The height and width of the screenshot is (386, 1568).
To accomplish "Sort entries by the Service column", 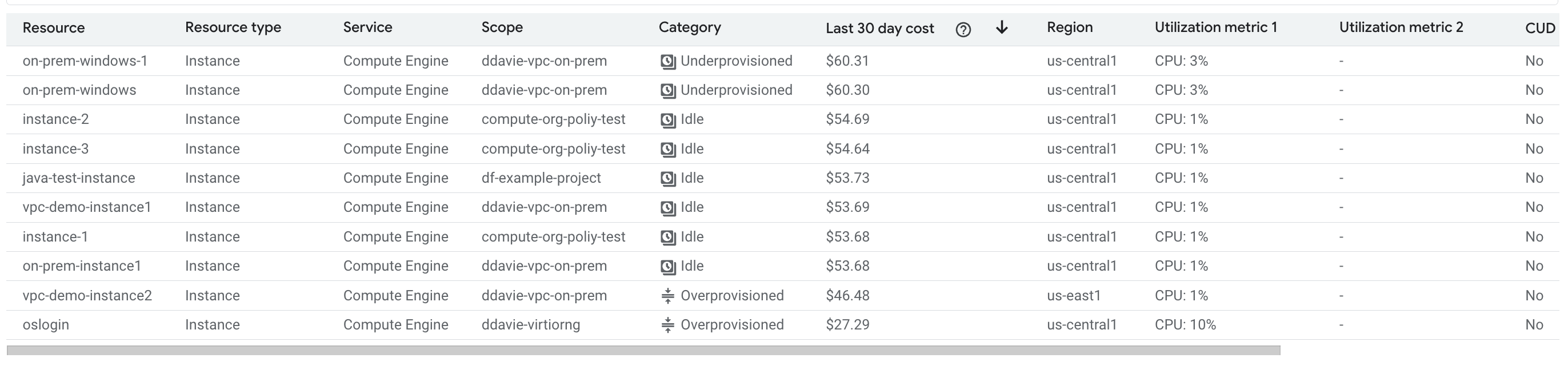I will (x=367, y=27).
